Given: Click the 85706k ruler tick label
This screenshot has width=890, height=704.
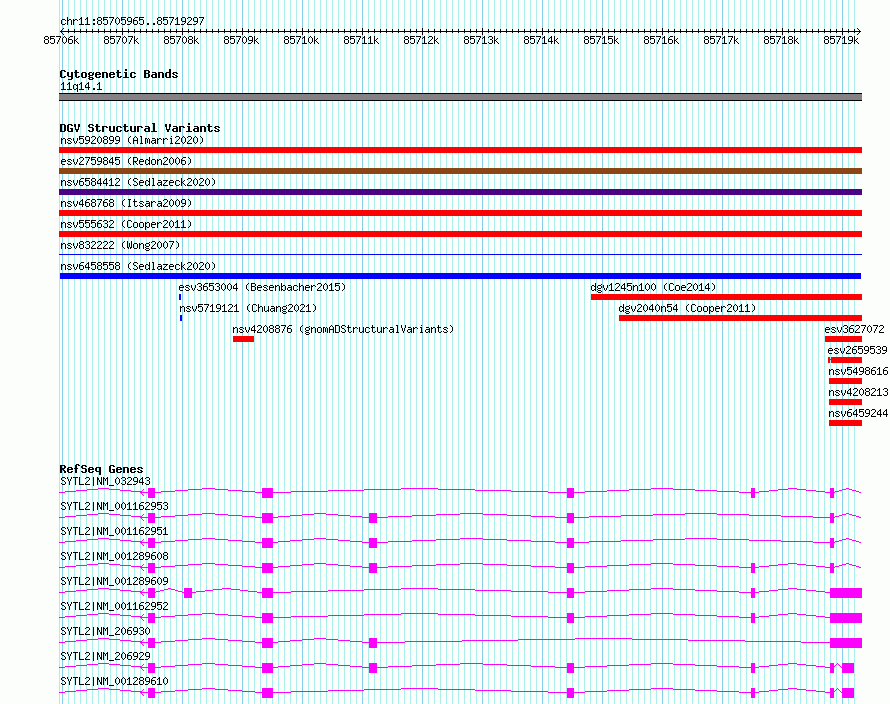Looking at the screenshot, I should coord(61,40).
